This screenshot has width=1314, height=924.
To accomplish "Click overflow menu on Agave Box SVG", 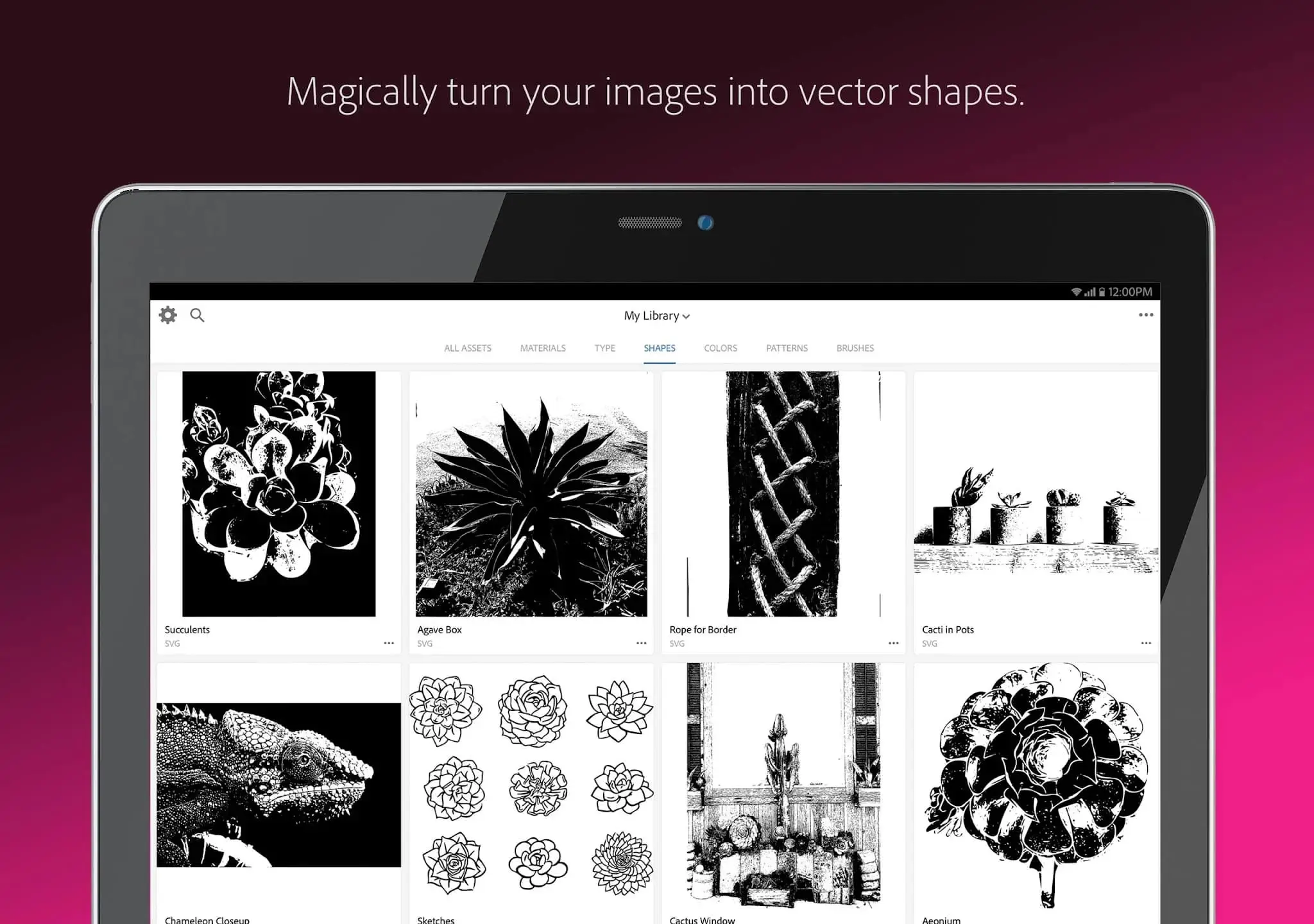I will pyautogui.click(x=642, y=643).
